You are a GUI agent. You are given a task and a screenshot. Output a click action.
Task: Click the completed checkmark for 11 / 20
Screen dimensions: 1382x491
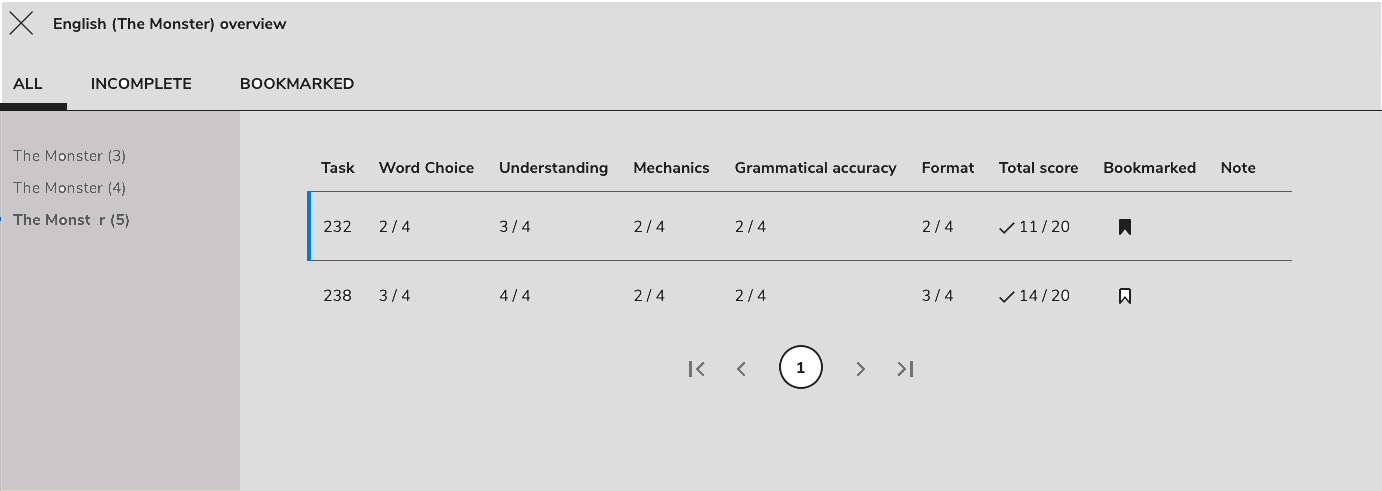coord(1007,228)
